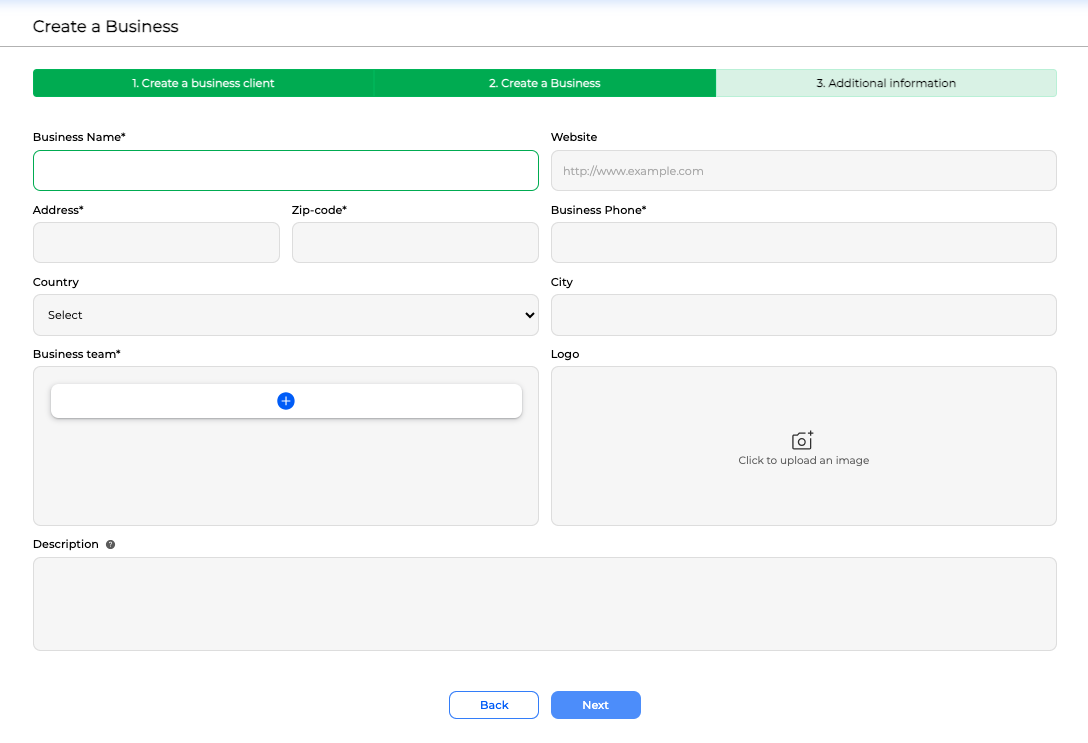This screenshot has width=1088, height=743.
Task: Click the Business Phone field
Action: (803, 243)
